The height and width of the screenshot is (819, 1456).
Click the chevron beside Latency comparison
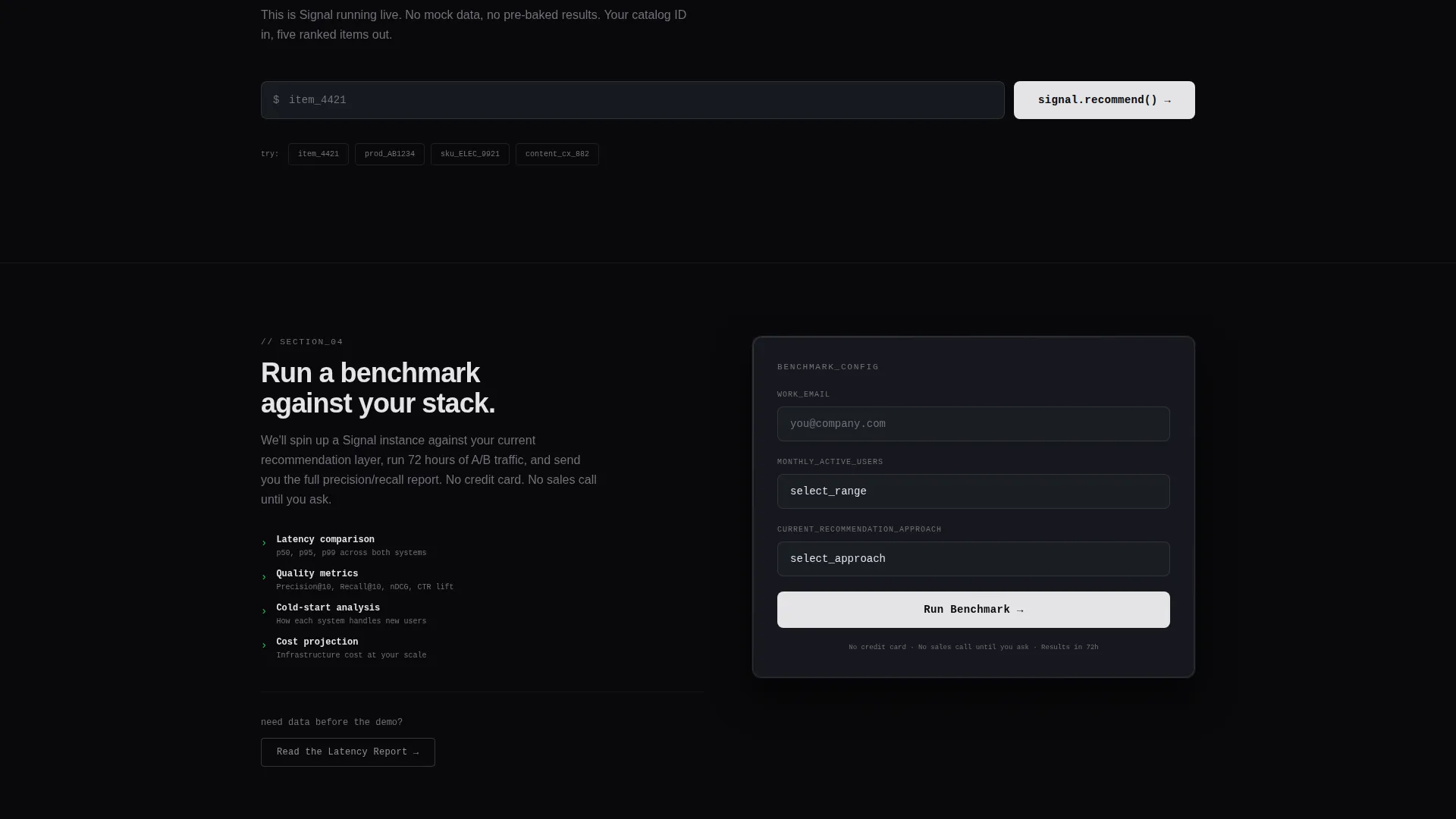(264, 543)
